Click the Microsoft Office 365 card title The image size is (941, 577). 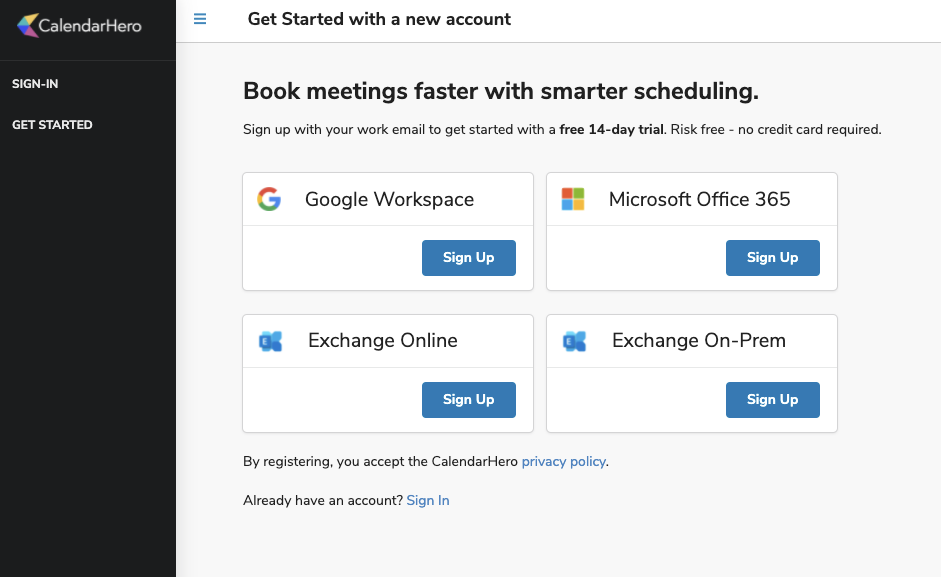(699, 199)
